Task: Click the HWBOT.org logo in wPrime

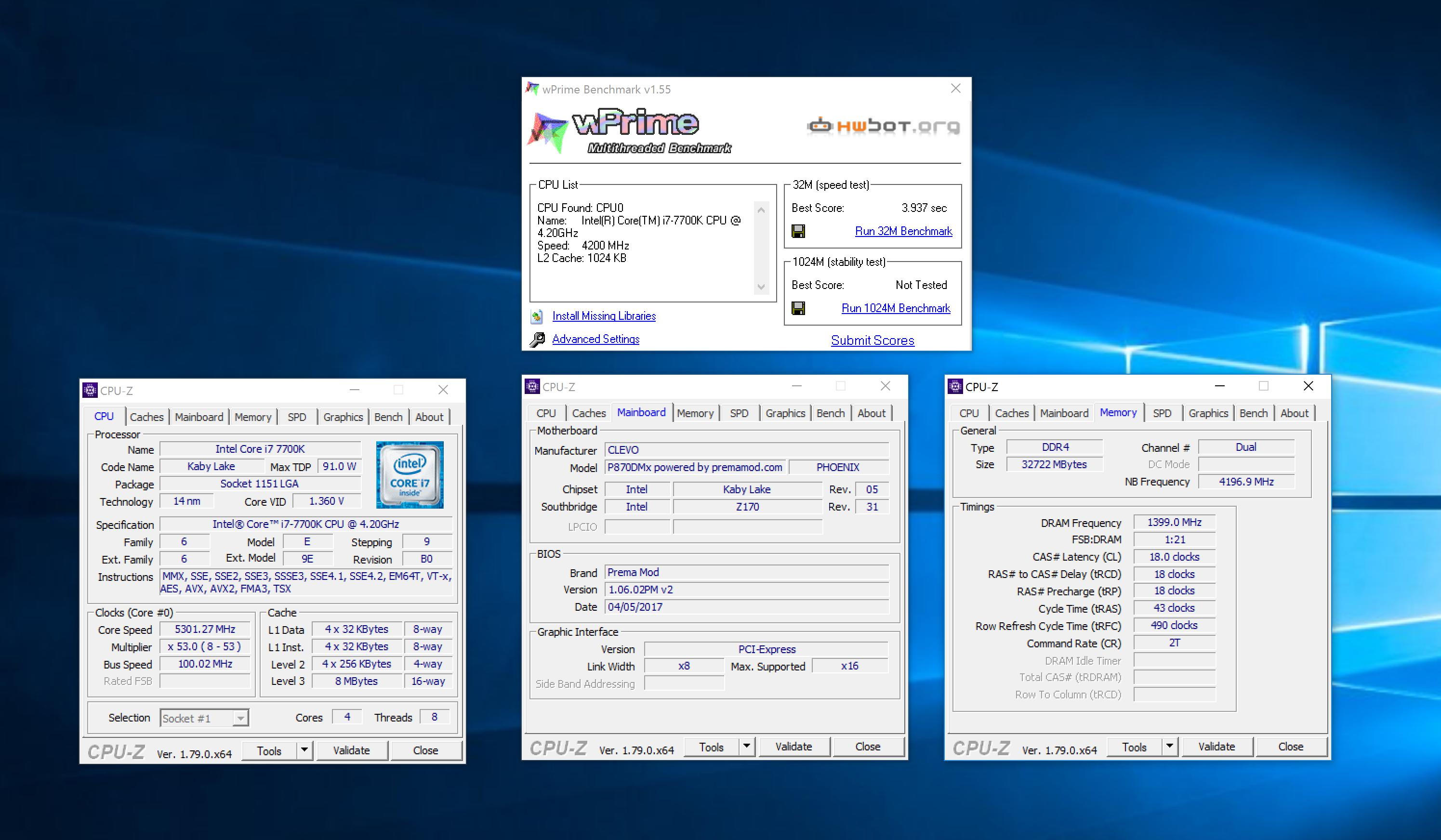Action: [883, 126]
